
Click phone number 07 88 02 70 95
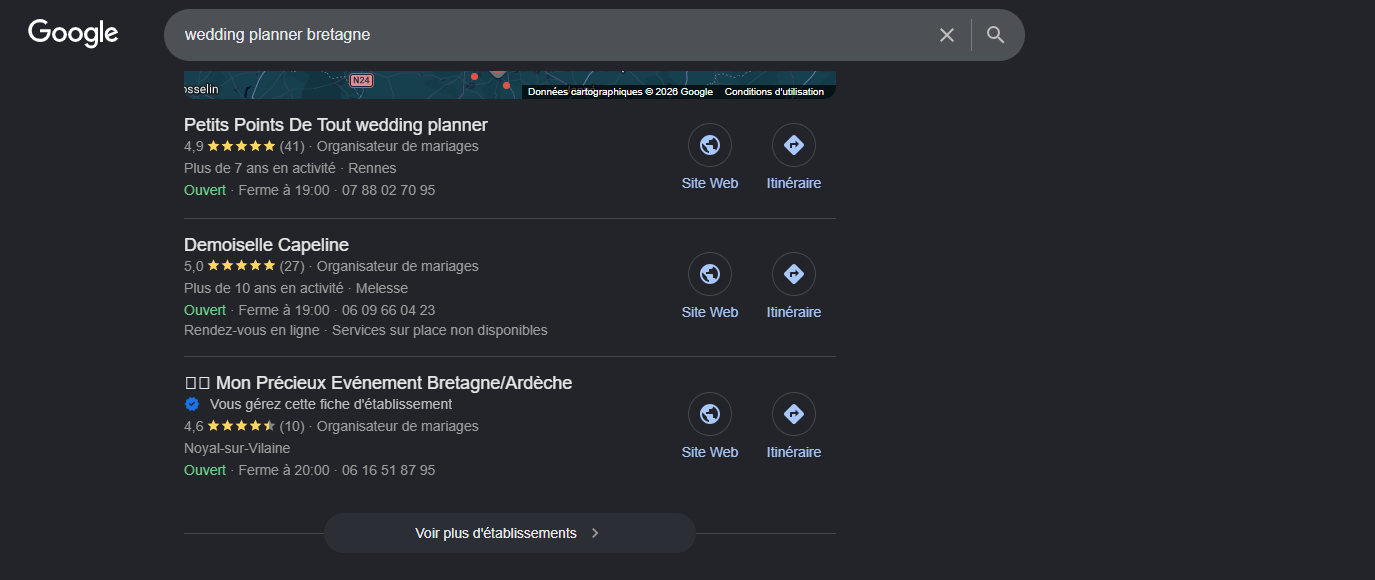(388, 190)
